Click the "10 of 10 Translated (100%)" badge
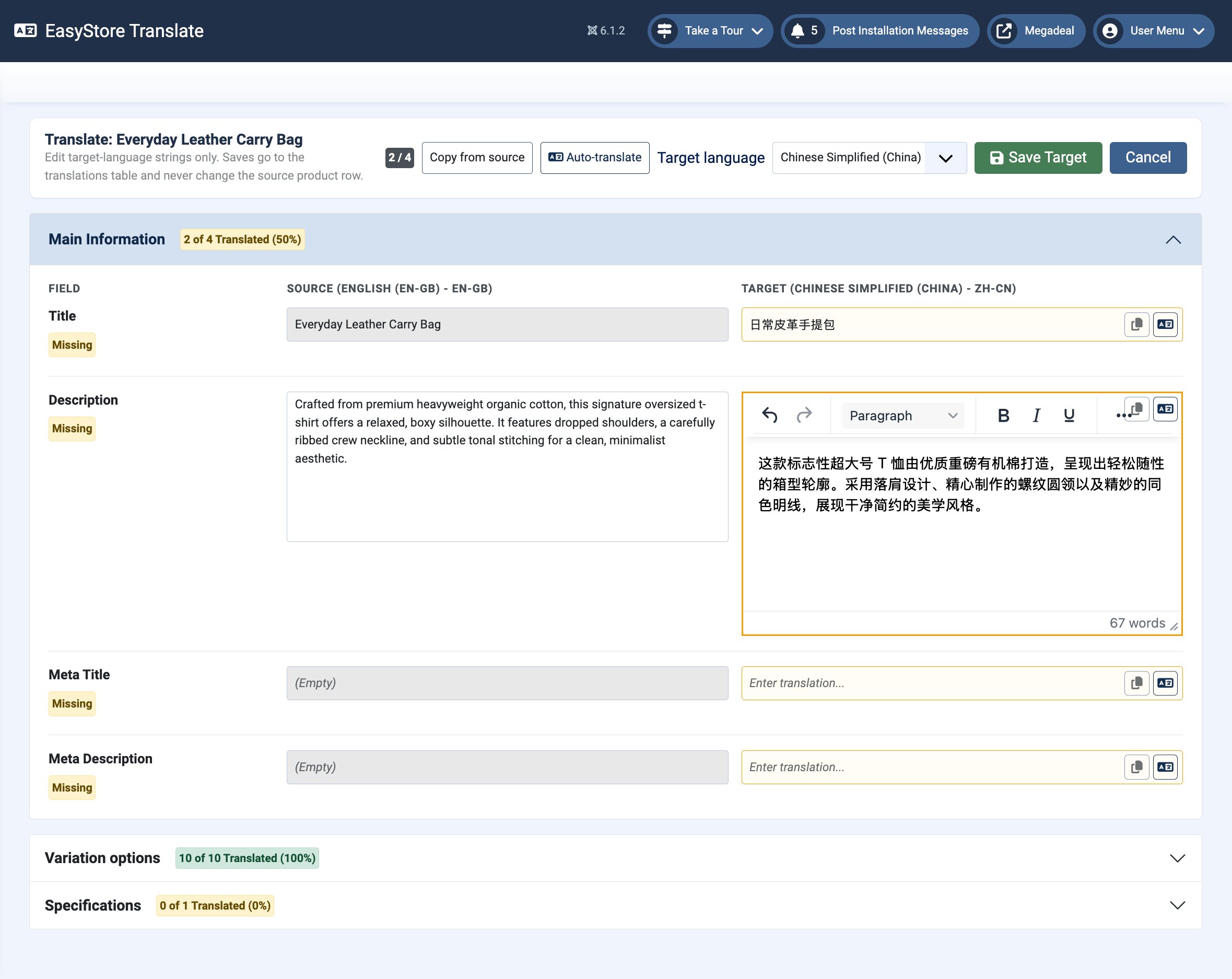The height and width of the screenshot is (979, 1232). (x=247, y=858)
